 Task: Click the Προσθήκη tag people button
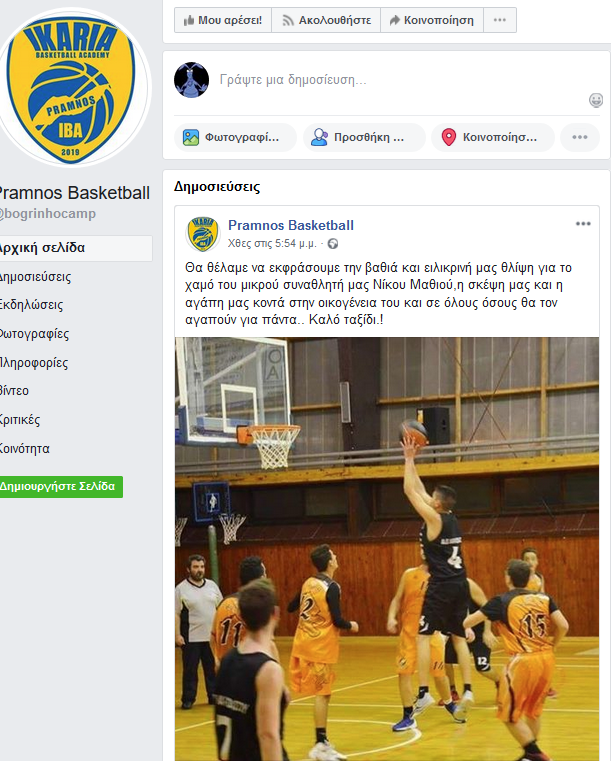point(364,137)
